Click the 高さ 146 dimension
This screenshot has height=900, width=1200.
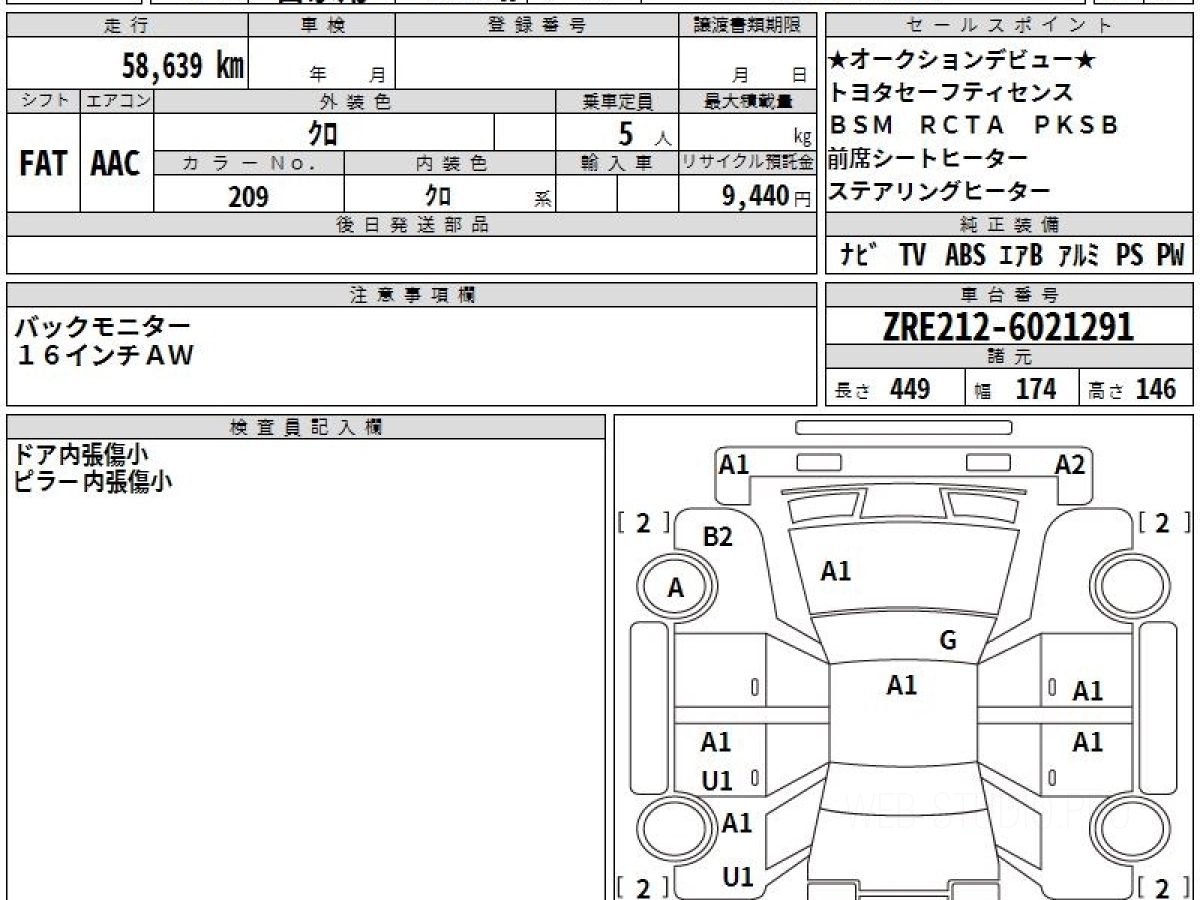[x=1132, y=390]
